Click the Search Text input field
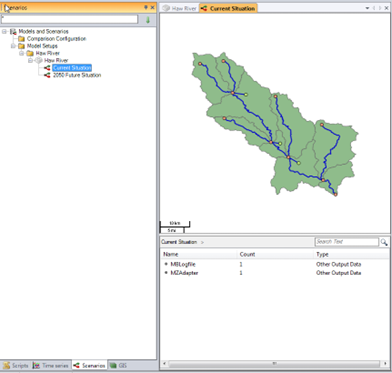The image size is (392, 373). pyautogui.click(x=347, y=242)
